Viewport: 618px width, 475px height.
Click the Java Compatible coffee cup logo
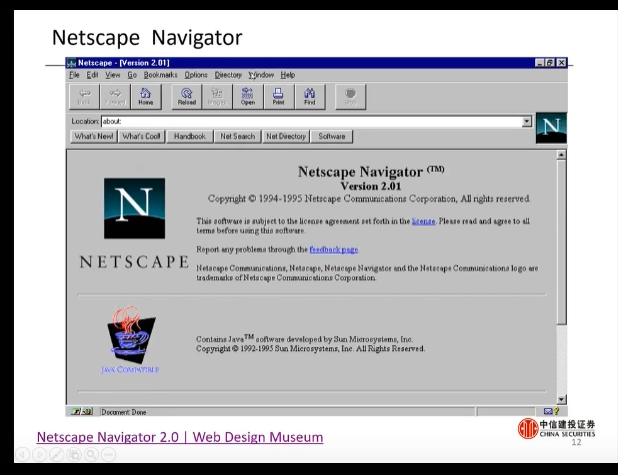(131, 335)
